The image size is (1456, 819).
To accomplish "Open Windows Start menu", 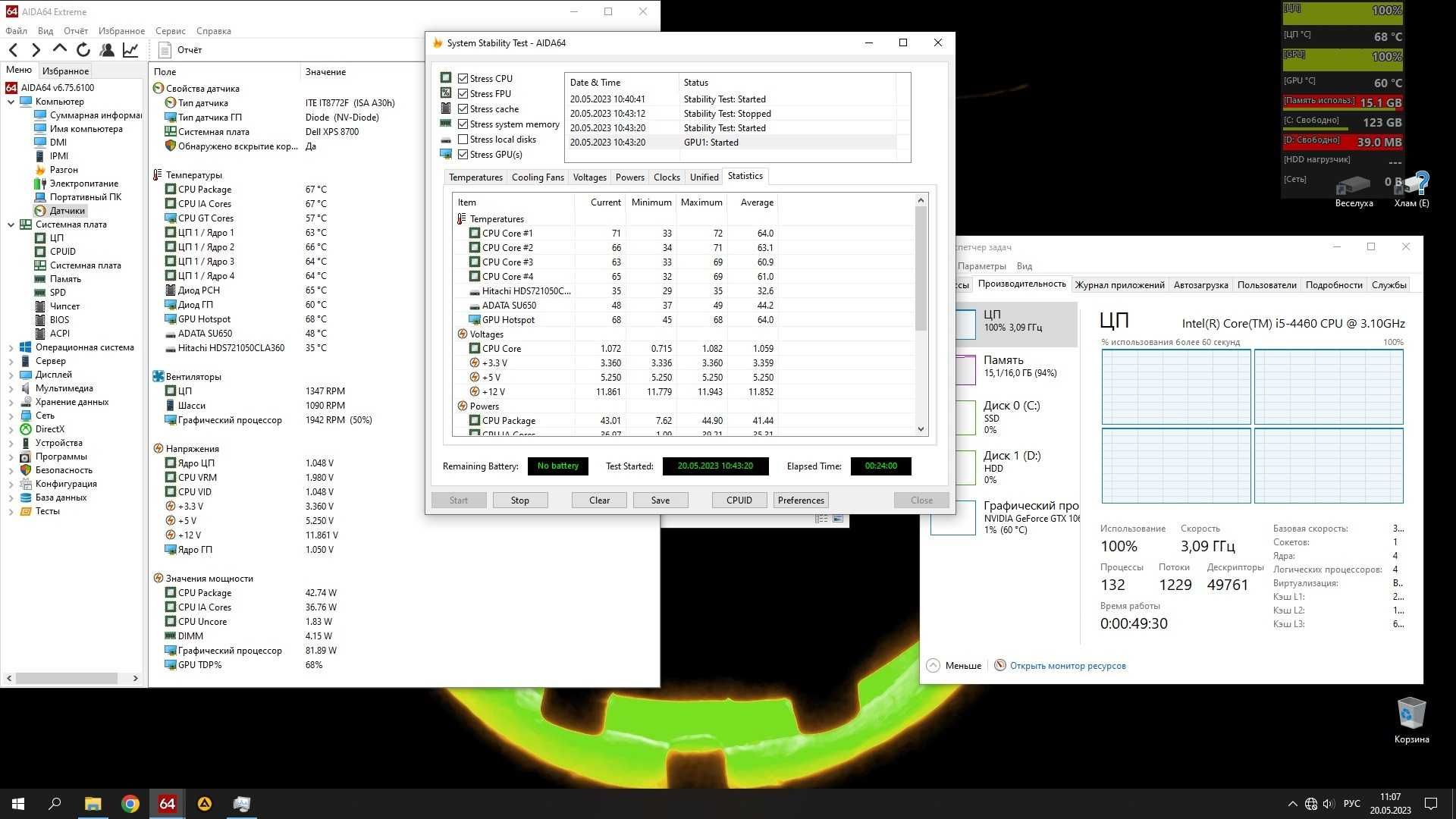I will tap(18, 804).
